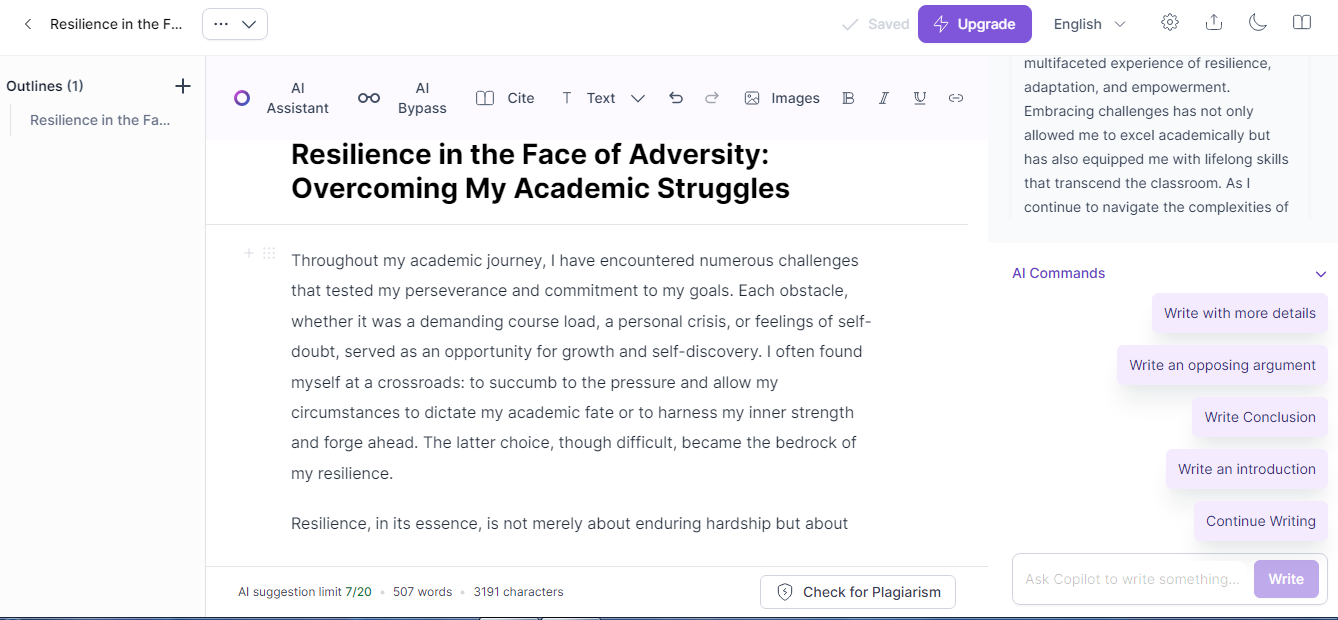Image resolution: width=1338 pixels, height=620 pixels.
Task: Open the English language dropdown
Action: point(1090,24)
